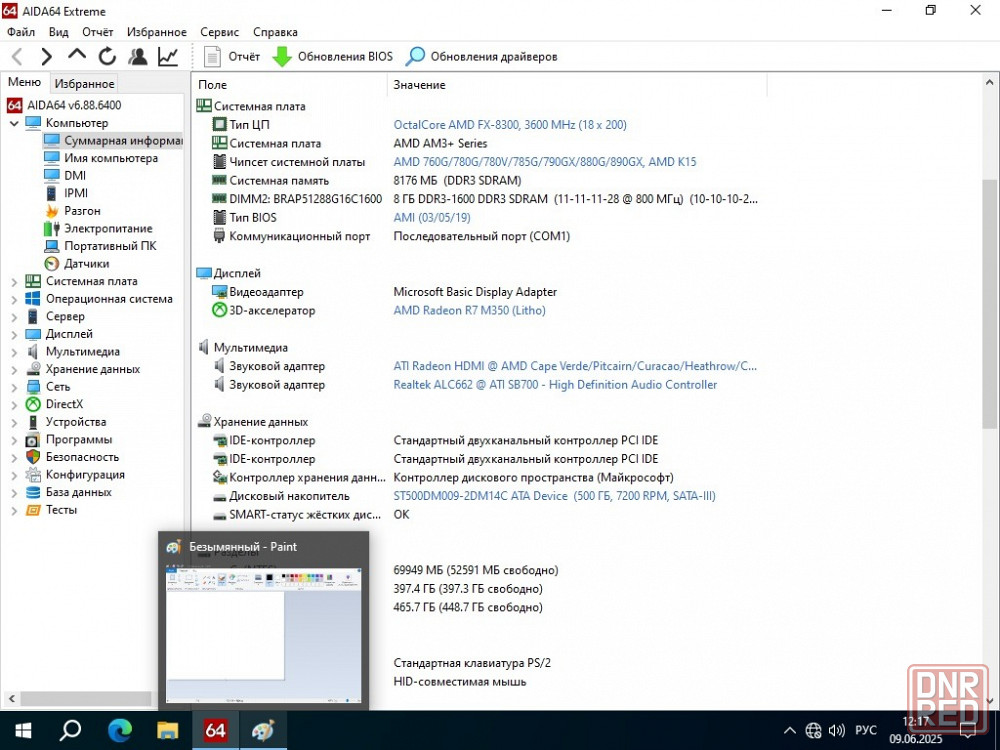Open the ATI Radeon HDMI audio link

575,366
